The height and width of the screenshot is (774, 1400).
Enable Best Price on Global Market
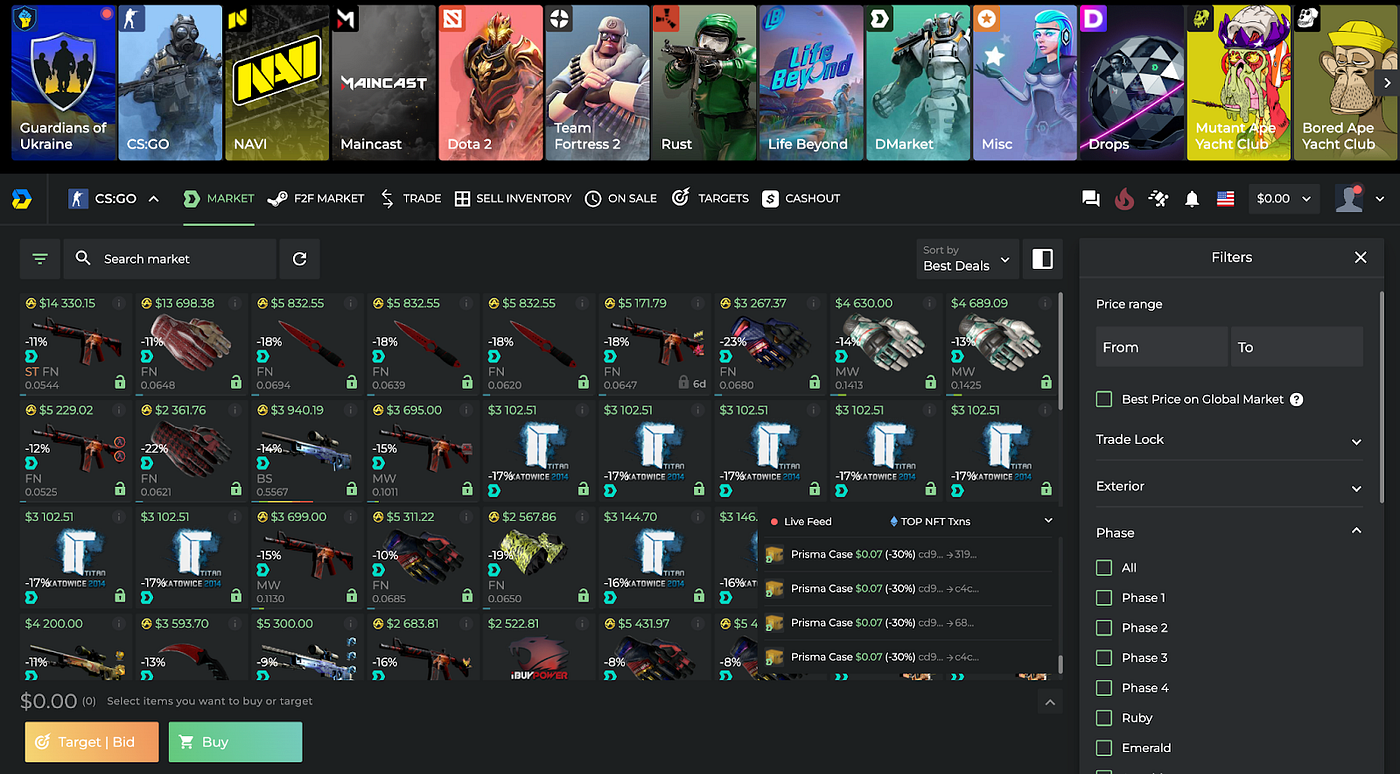pos(1104,399)
